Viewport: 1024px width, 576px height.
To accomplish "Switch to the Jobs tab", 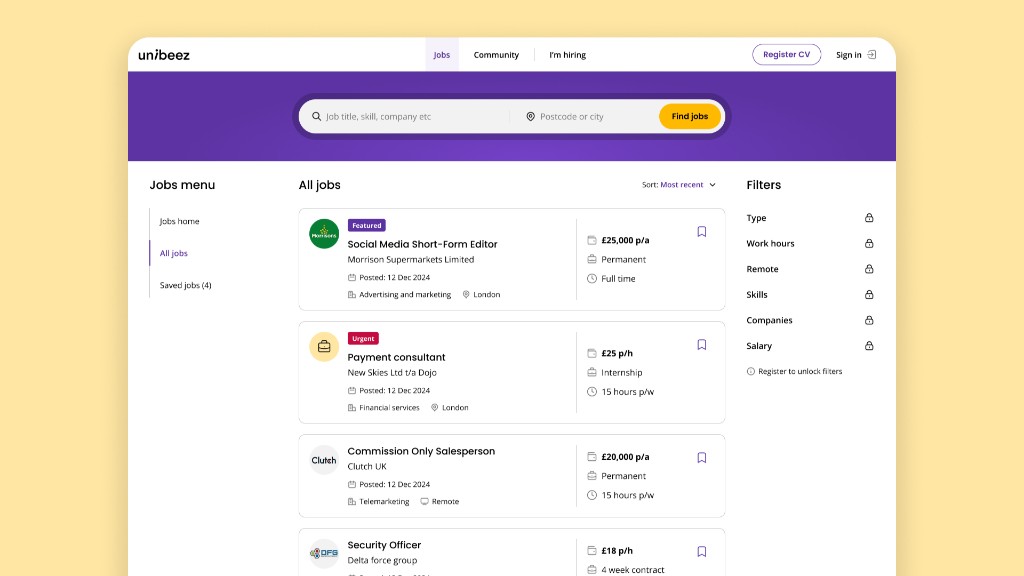I will tap(441, 55).
